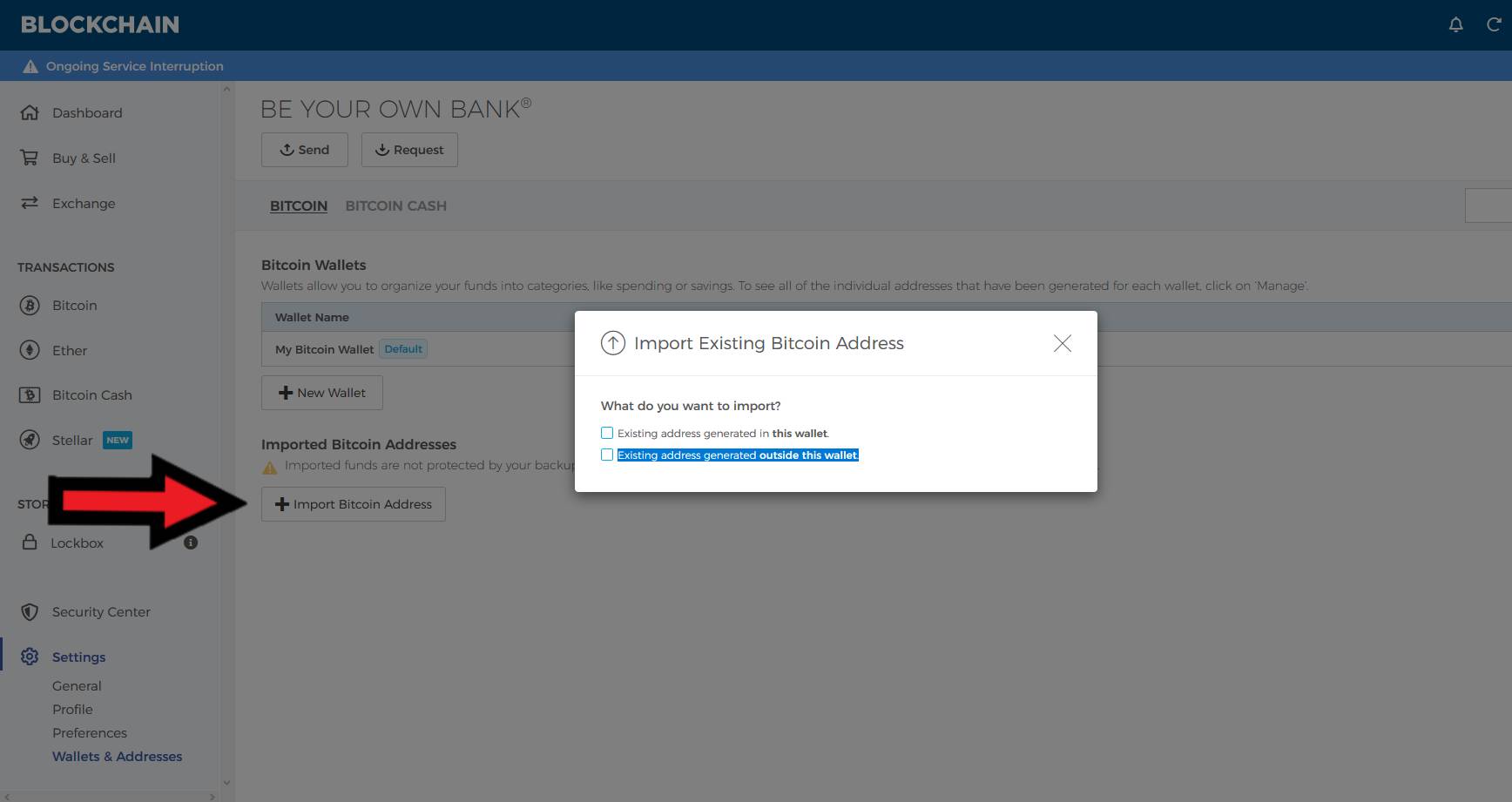Click the Bitcoin Wallets heading

[314, 265]
